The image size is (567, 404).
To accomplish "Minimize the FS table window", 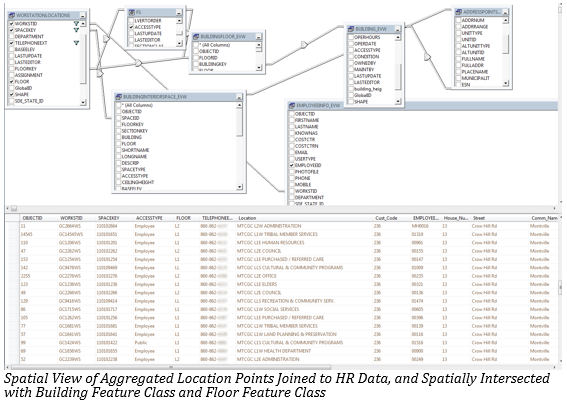I will [x=179, y=12].
